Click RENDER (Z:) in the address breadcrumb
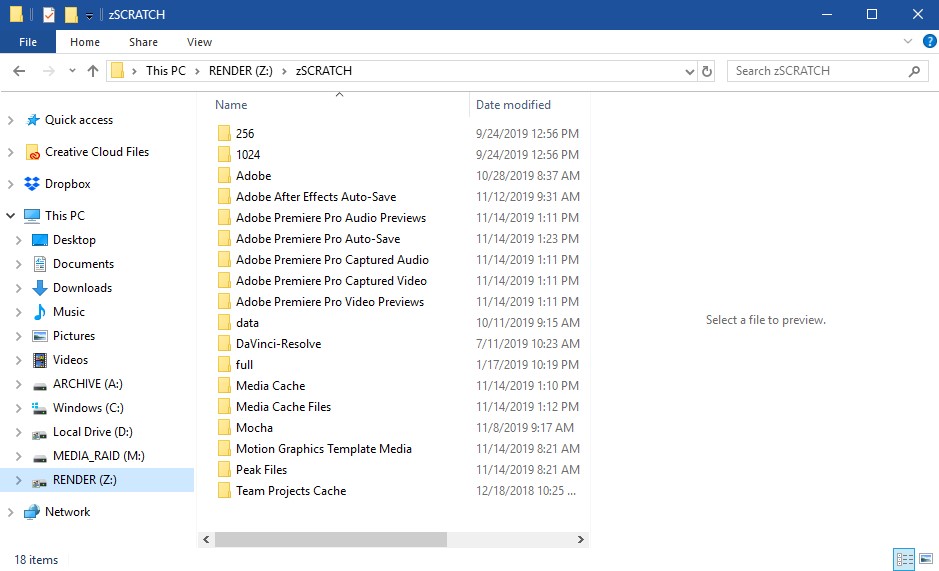The width and height of the screenshot is (939, 571). tap(241, 71)
